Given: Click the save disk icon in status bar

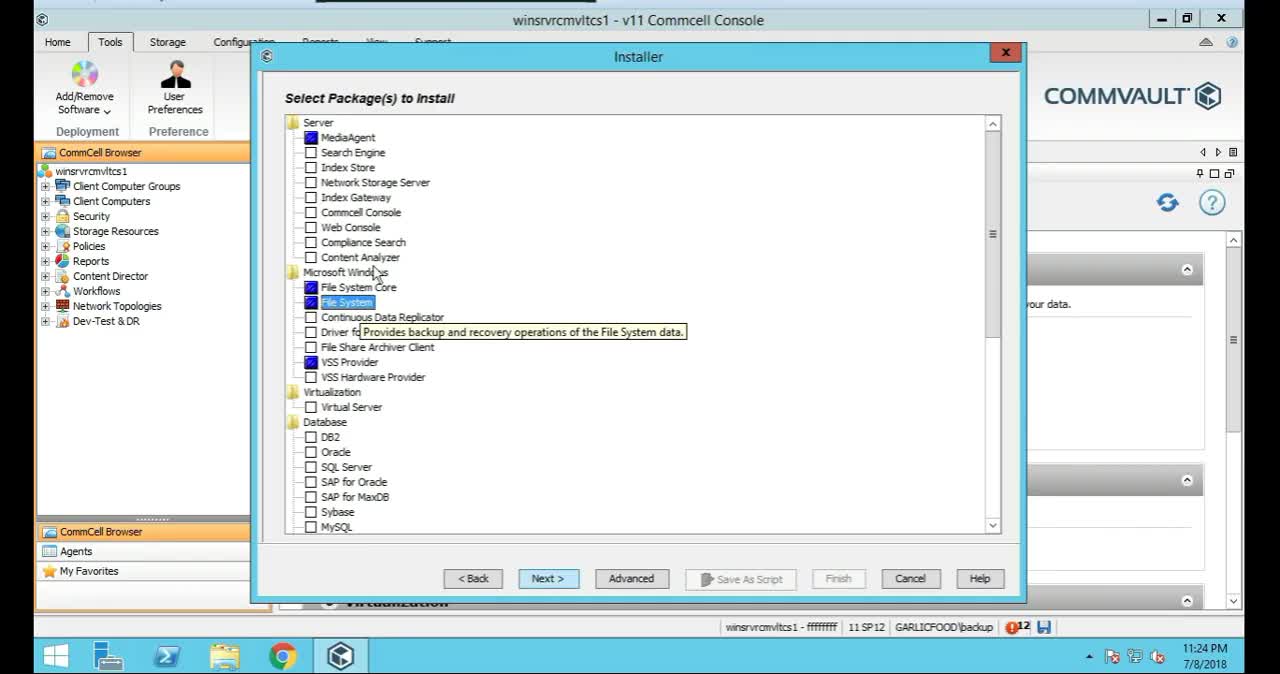Looking at the screenshot, I should [1044, 627].
